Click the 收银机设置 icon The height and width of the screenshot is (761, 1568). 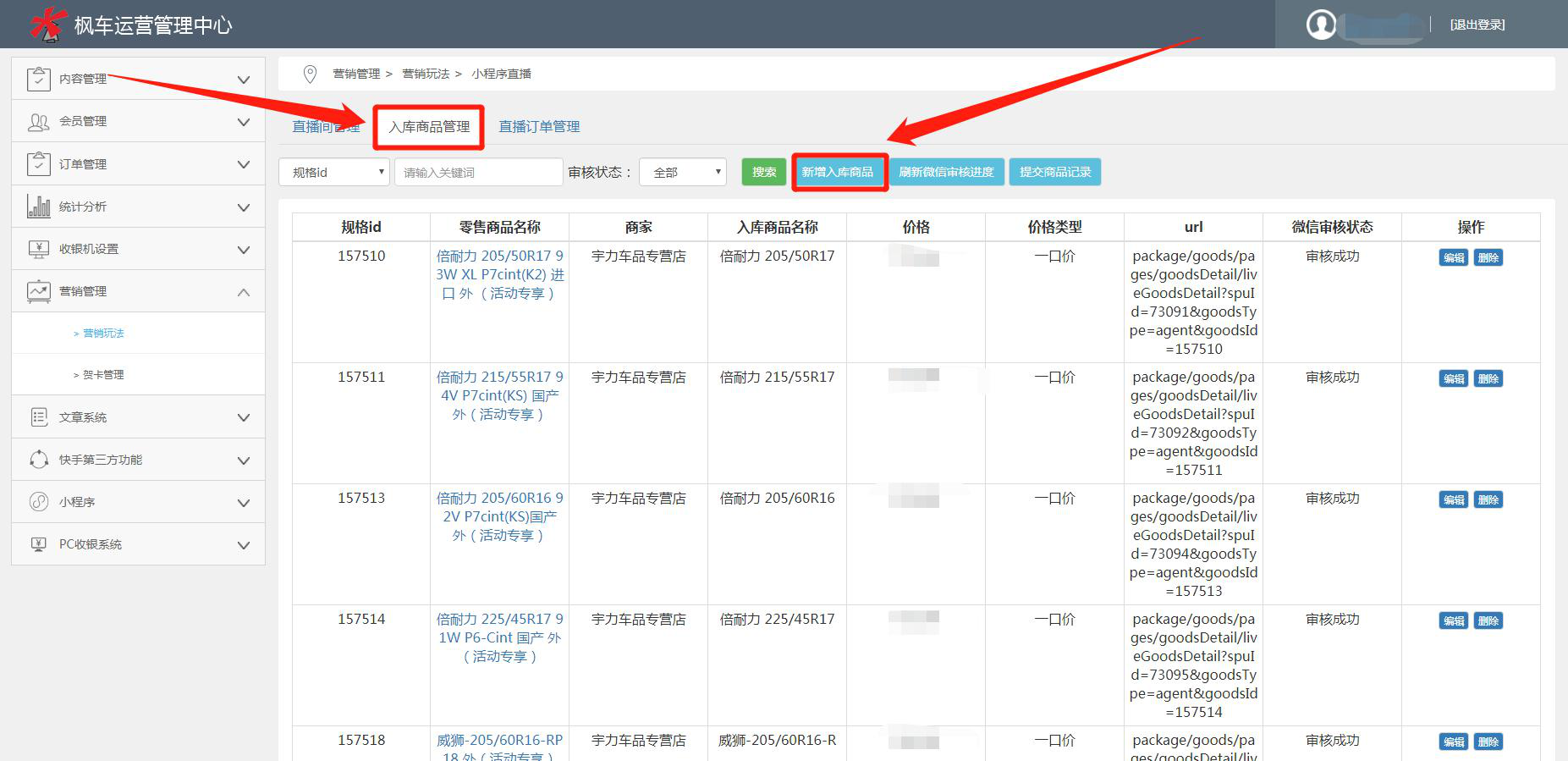click(x=38, y=249)
